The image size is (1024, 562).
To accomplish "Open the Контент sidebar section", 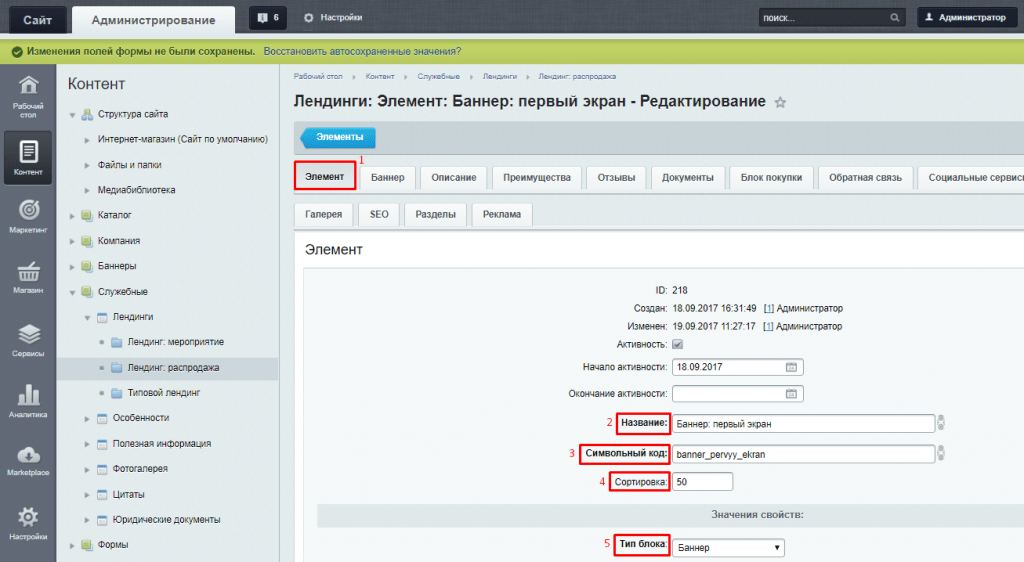I will click(x=28, y=158).
